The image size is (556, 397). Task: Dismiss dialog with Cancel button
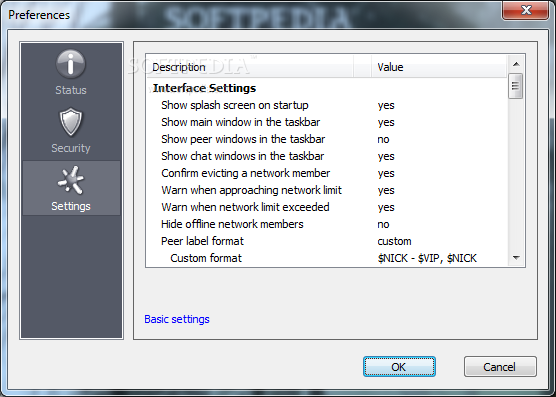click(500, 367)
